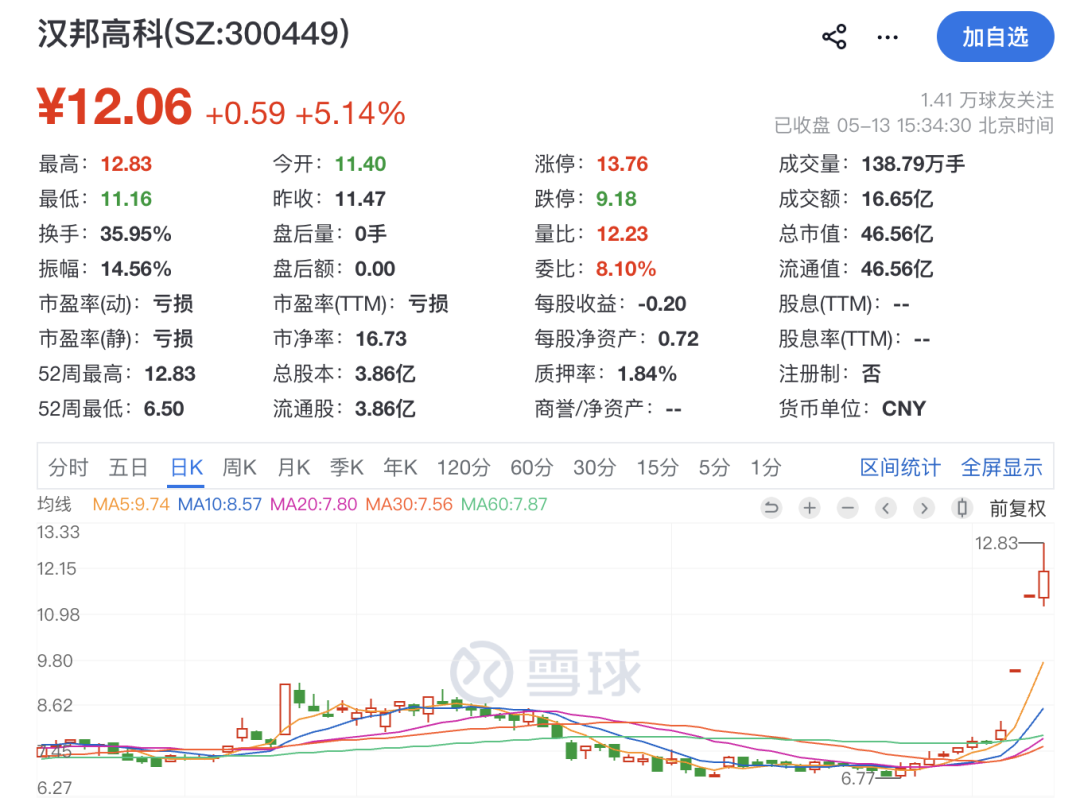
Task: Click the 货币单位 value CNY
Action: point(904,409)
